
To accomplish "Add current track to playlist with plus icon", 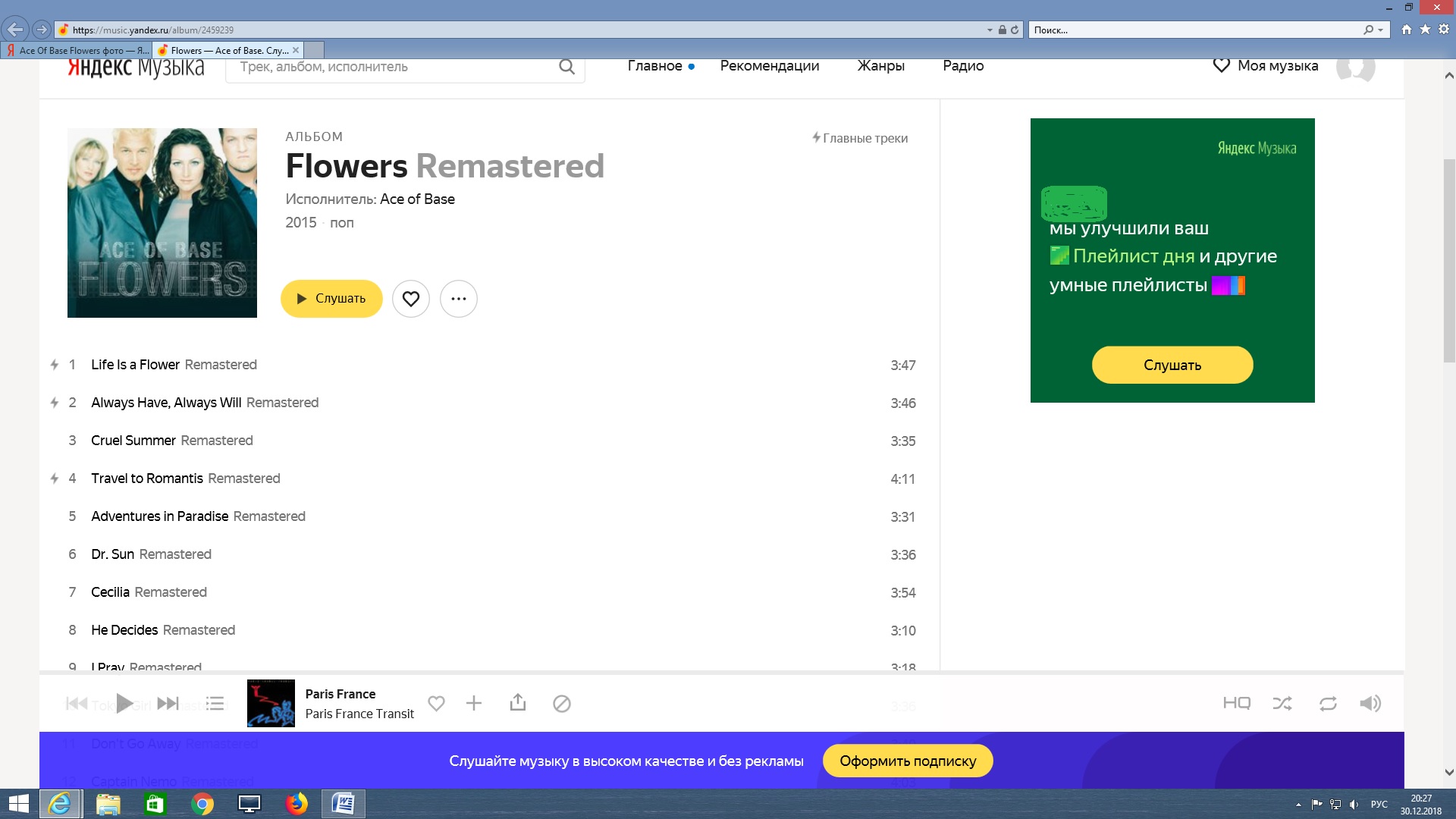I will (x=474, y=704).
